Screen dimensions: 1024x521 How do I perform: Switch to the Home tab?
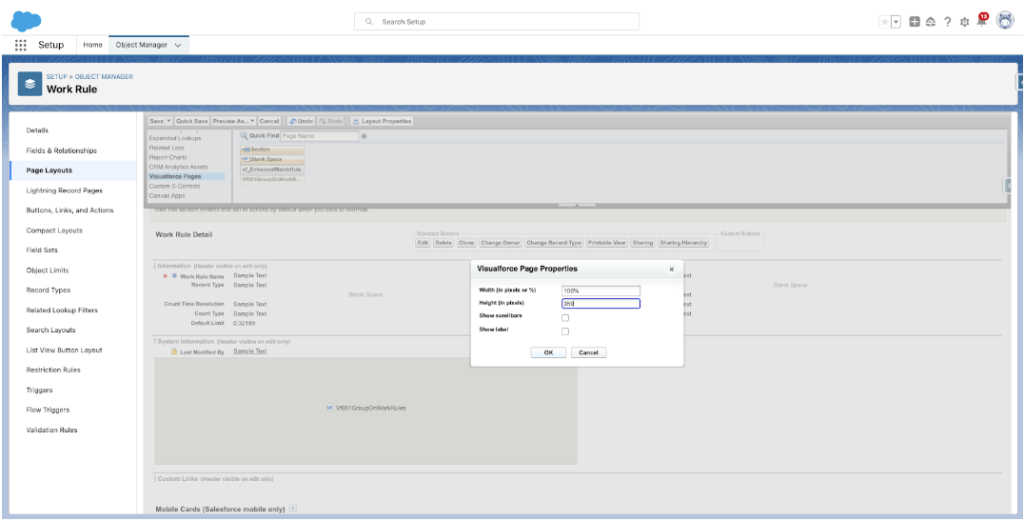pos(93,45)
